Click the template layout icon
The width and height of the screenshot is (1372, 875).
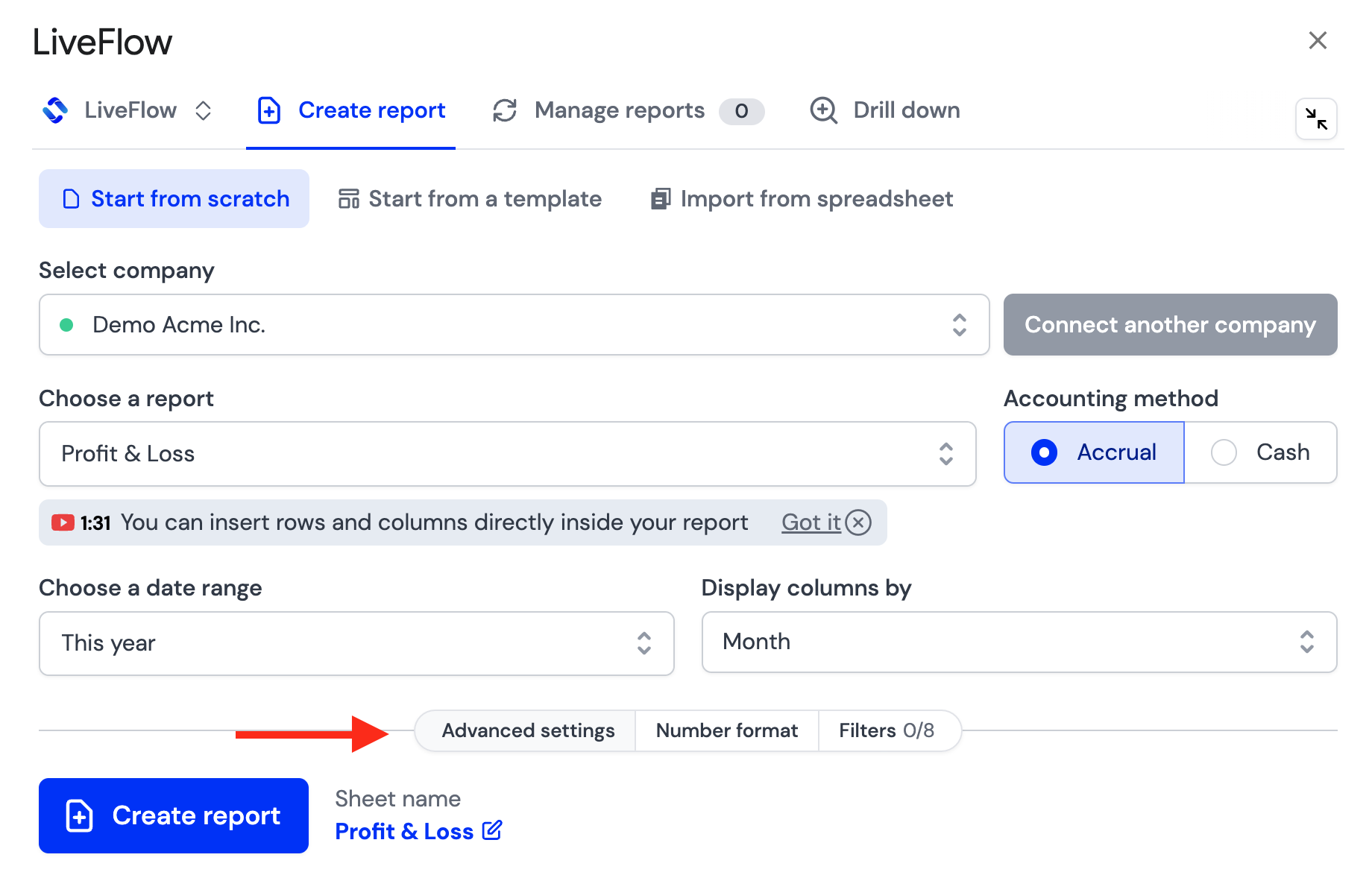pos(349,199)
